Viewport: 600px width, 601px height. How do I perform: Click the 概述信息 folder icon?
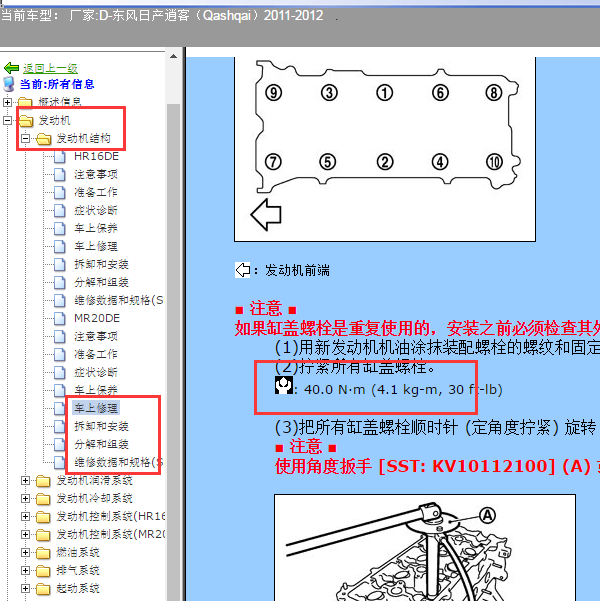25,102
